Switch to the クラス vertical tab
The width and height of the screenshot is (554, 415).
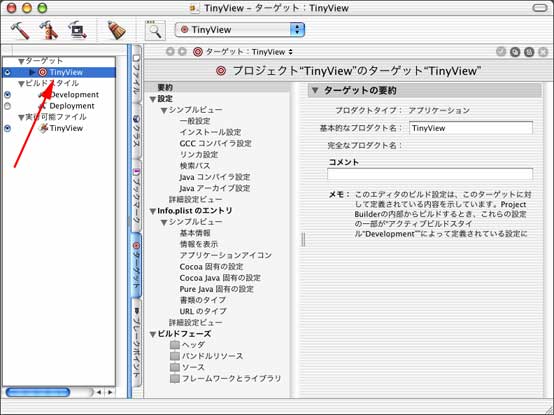(136, 131)
